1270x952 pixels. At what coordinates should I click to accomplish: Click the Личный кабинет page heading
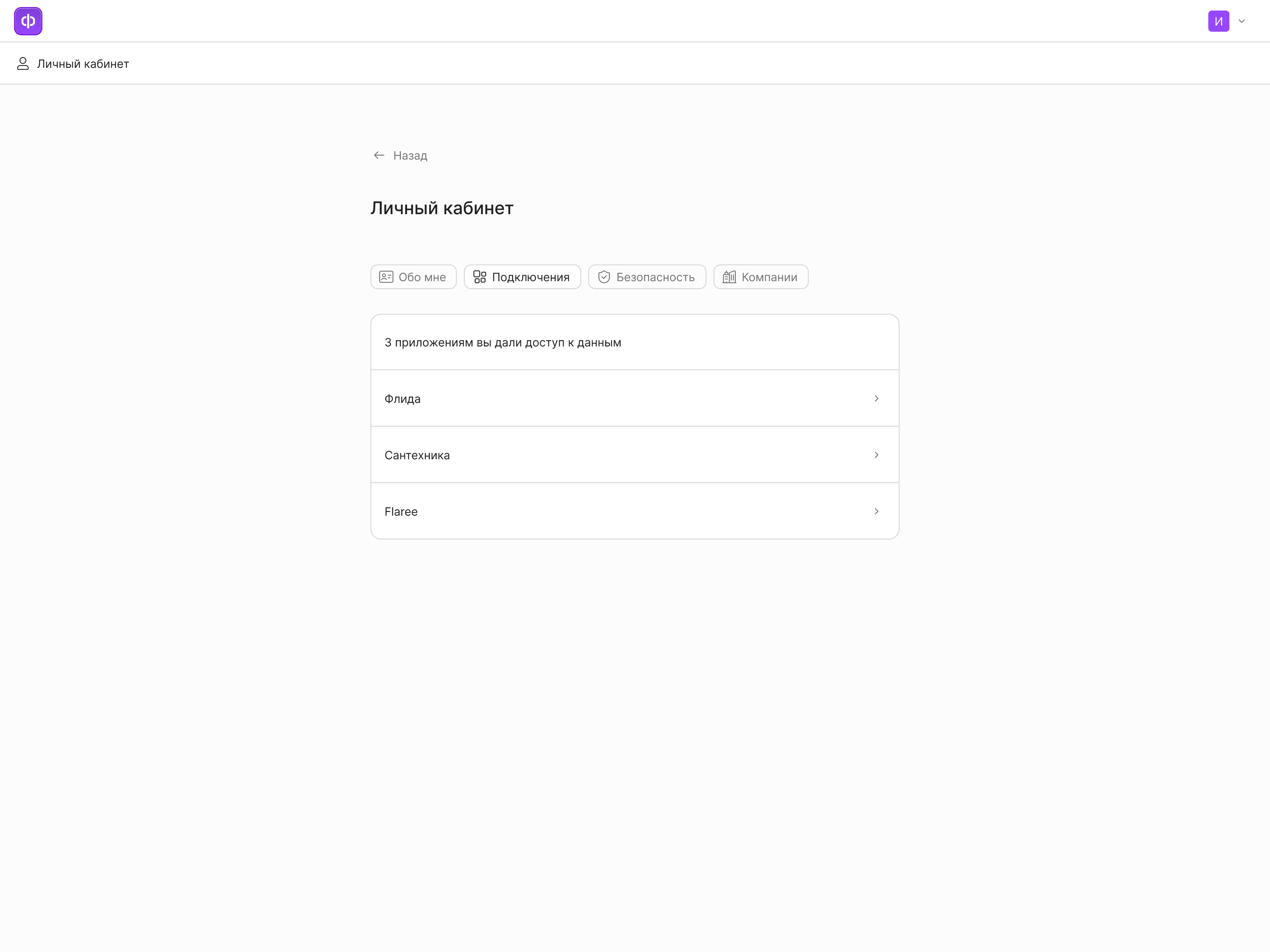[x=442, y=208]
